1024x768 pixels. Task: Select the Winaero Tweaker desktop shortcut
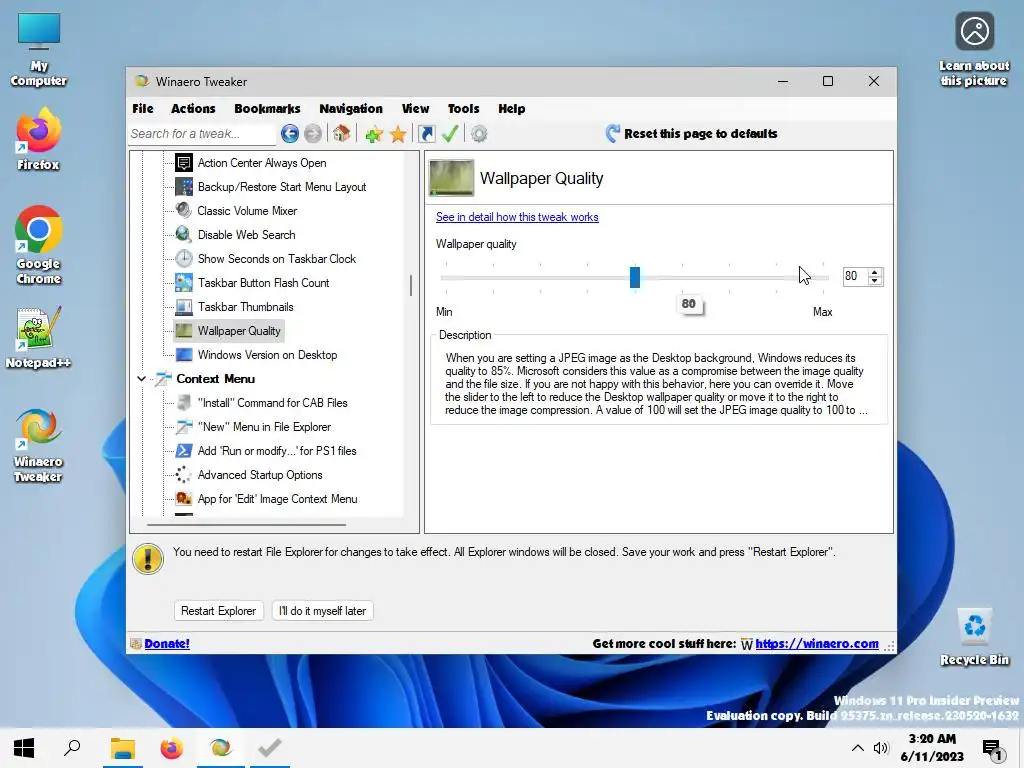tap(39, 446)
